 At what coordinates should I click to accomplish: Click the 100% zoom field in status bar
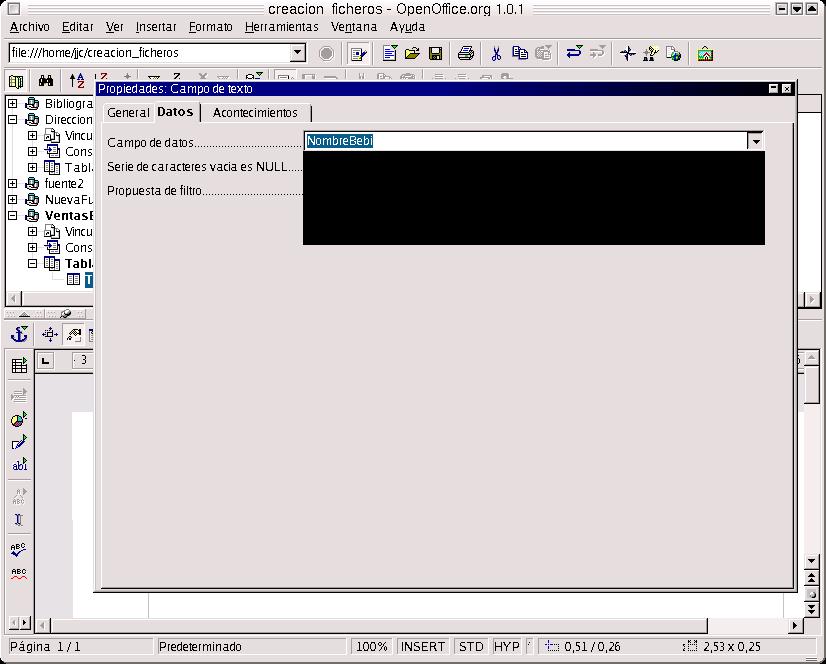coord(372,647)
